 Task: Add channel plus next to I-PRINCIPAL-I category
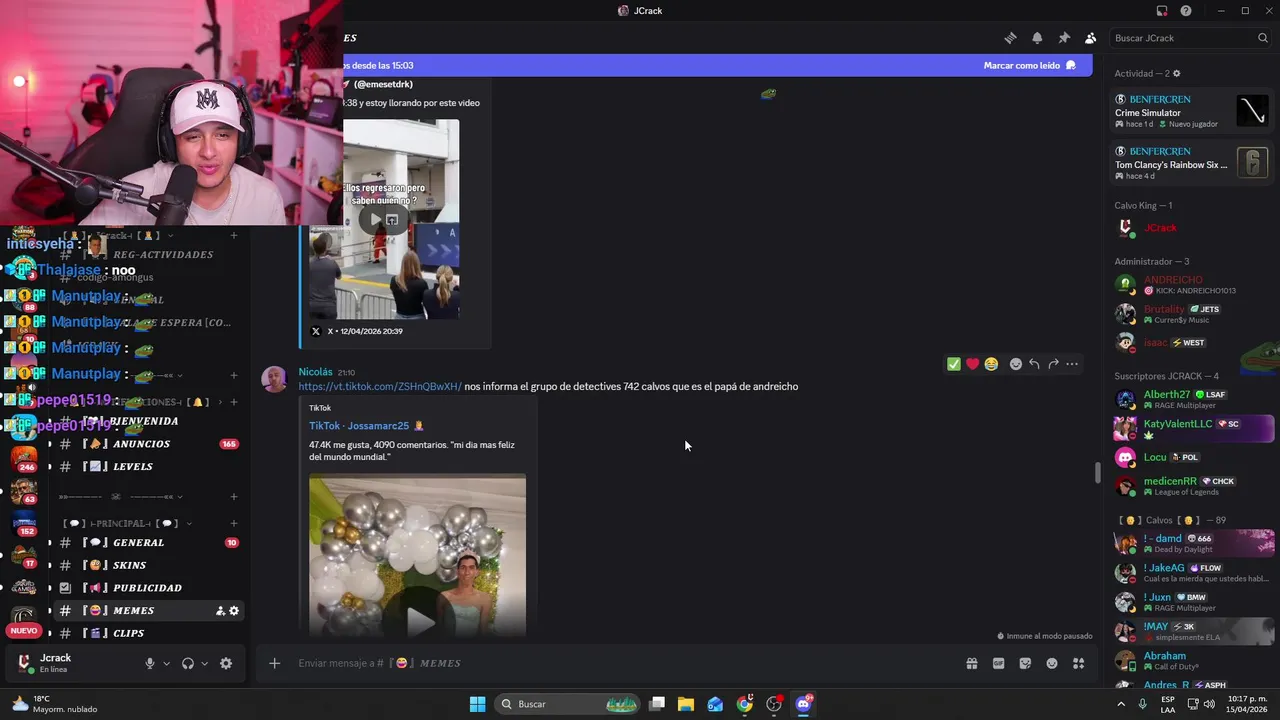tap(234, 523)
